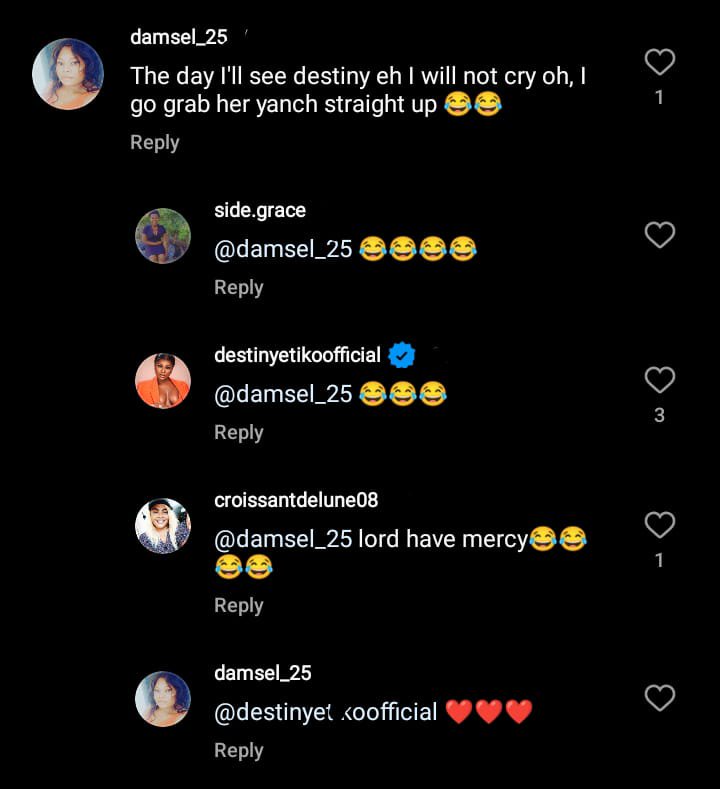Reply to croissantdelune08's comment

tap(238, 606)
